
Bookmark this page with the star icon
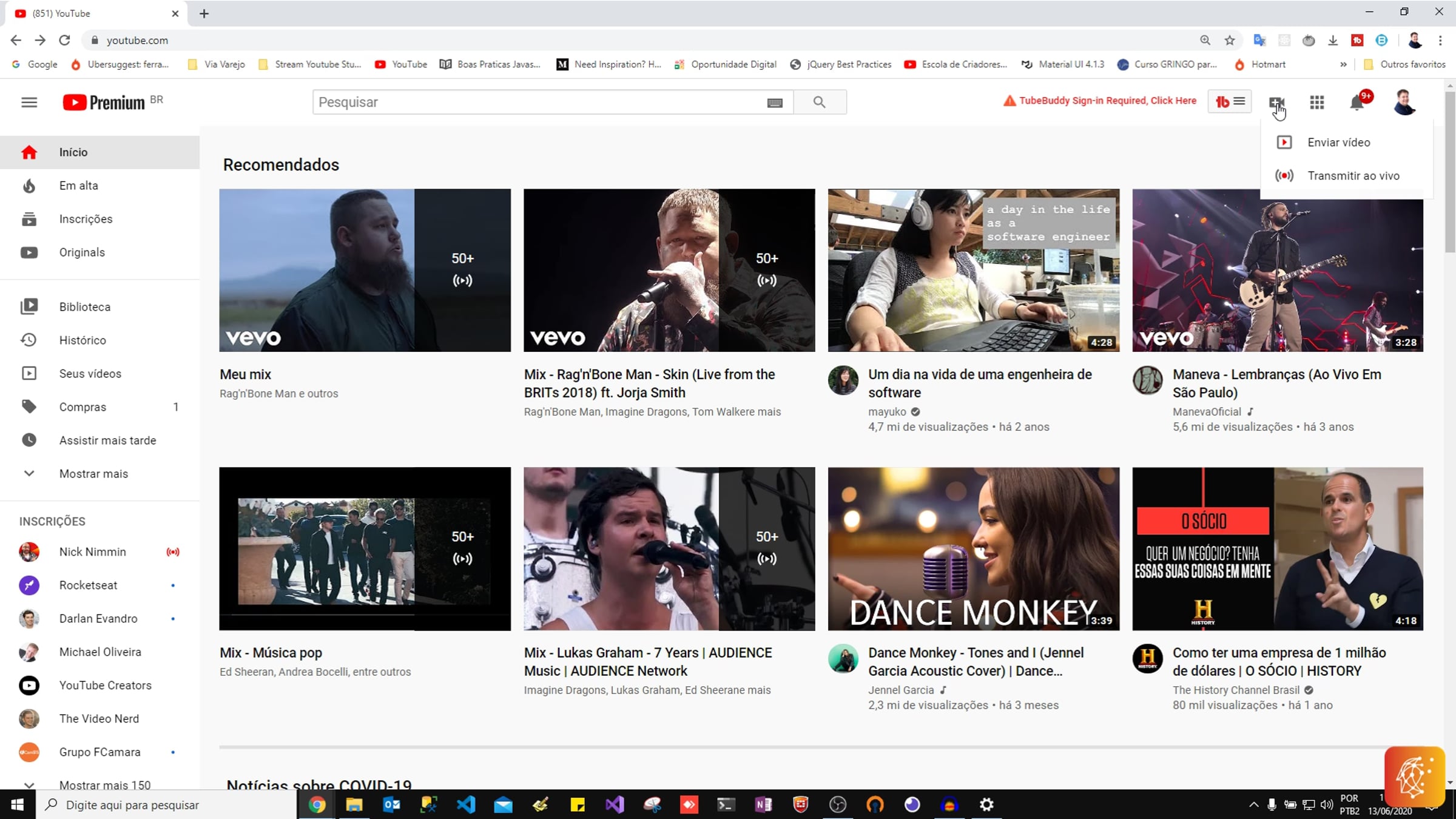[x=1230, y=40]
